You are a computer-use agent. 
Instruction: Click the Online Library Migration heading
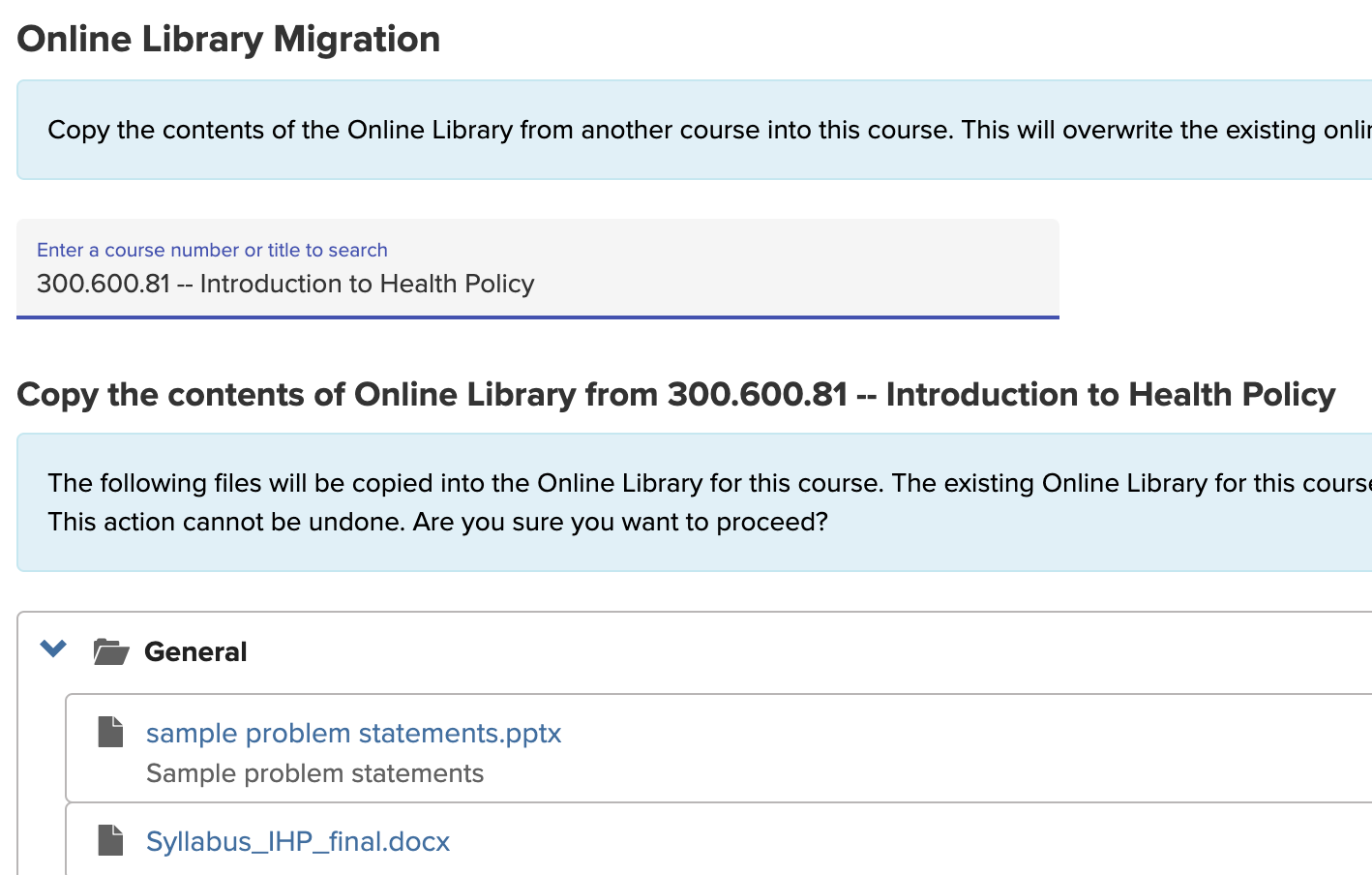point(228,39)
